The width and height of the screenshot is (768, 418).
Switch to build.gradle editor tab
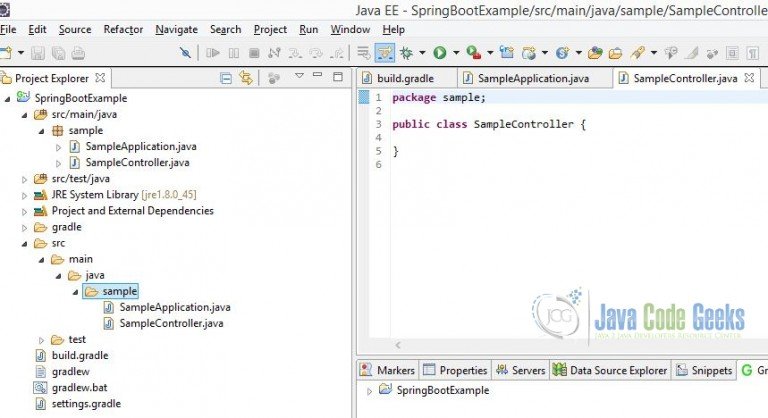click(405, 78)
